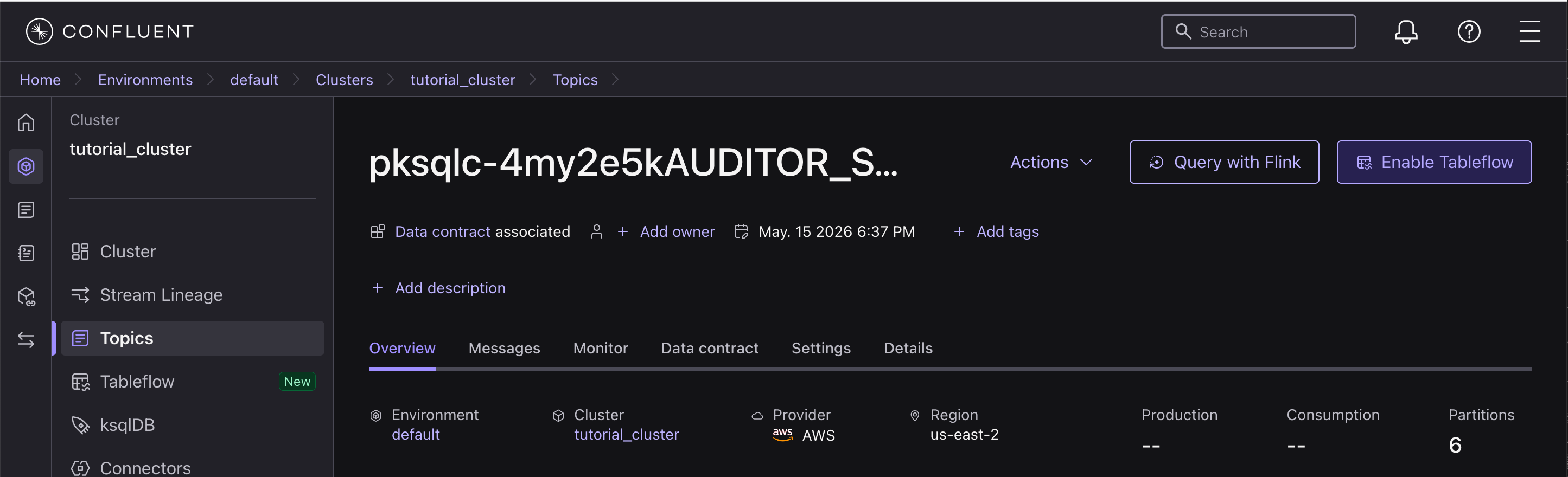
Task: Click the plus icon beside Add description
Action: (x=378, y=288)
